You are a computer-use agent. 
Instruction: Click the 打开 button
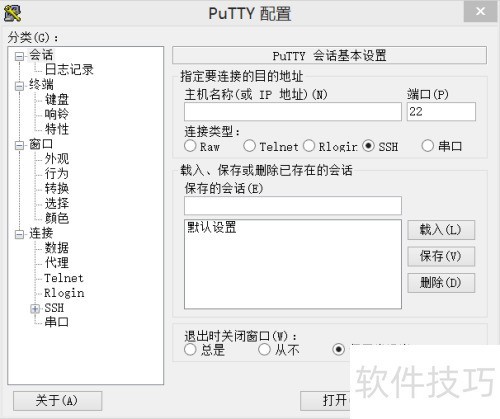click(x=326, y=401)
